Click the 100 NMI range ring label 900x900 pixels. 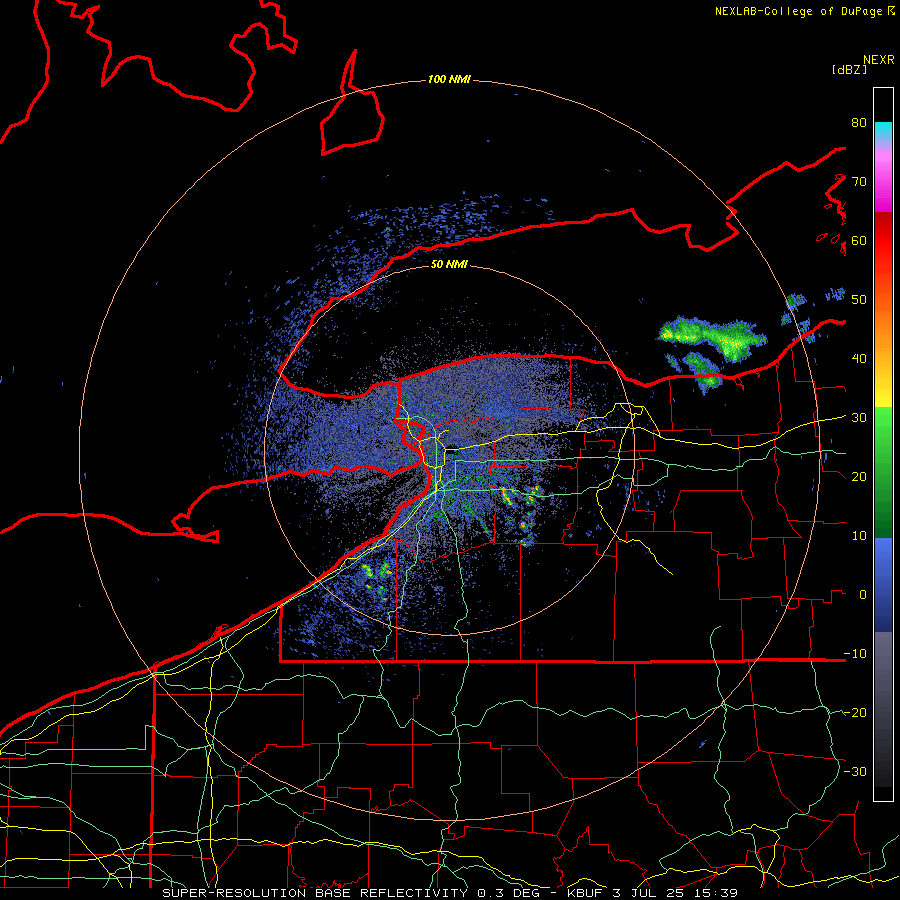(449, 79)
